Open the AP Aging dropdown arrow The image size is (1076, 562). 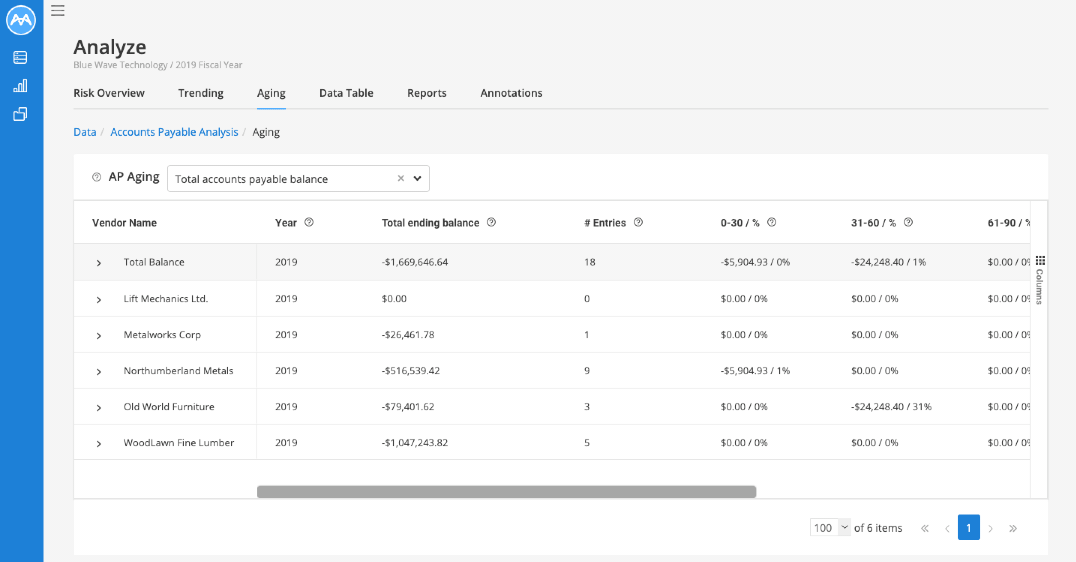417,178
